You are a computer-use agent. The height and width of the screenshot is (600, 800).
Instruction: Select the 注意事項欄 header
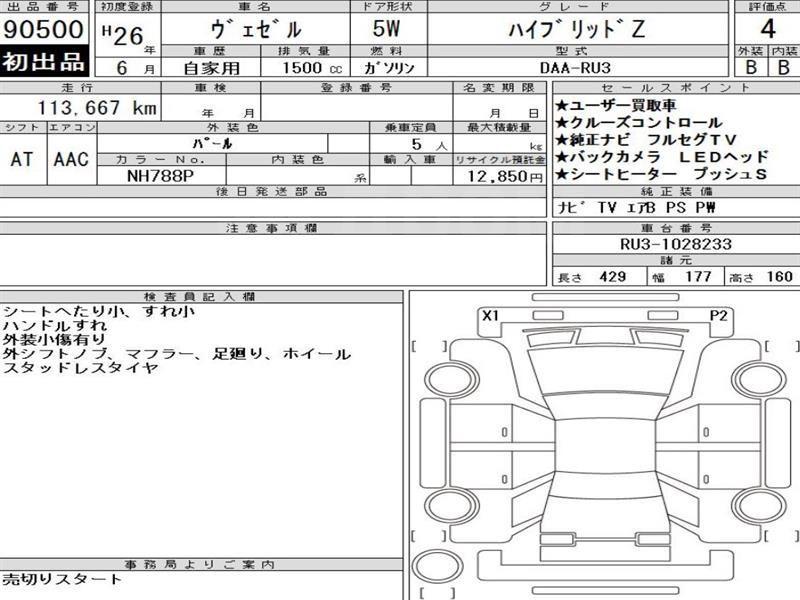point(271,228)
